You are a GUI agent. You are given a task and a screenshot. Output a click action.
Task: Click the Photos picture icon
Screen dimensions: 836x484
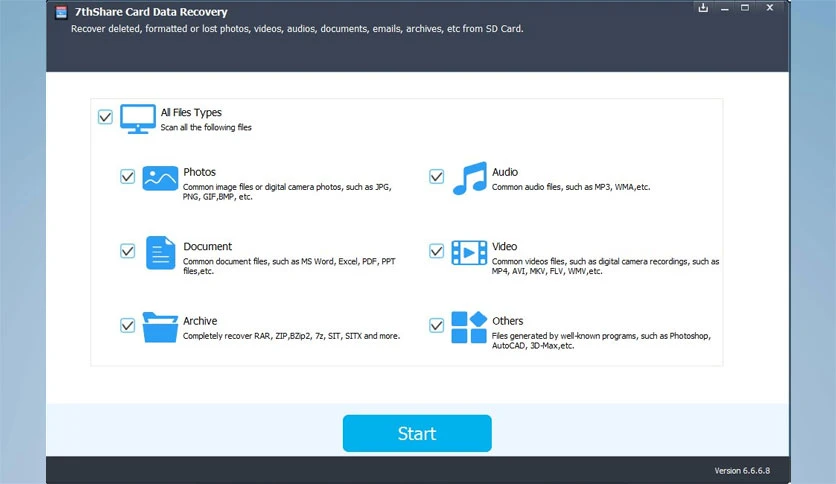[160, 178]
